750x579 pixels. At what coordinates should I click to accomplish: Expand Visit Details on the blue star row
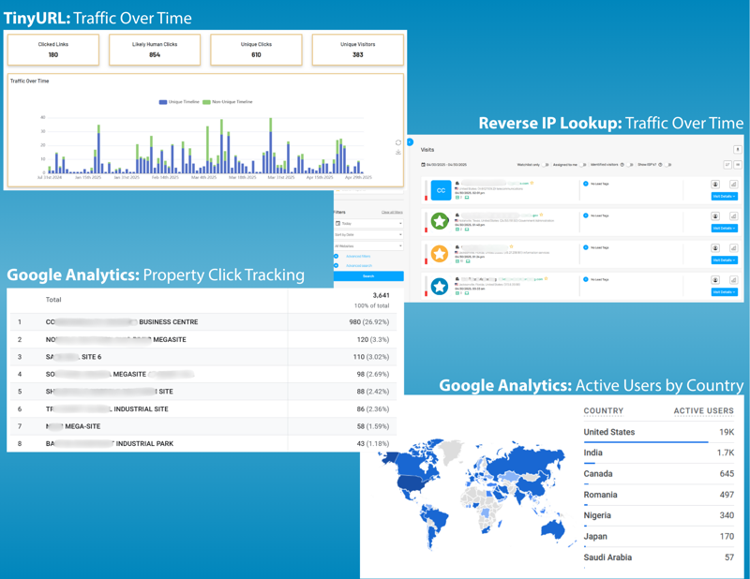click(724, 292)
